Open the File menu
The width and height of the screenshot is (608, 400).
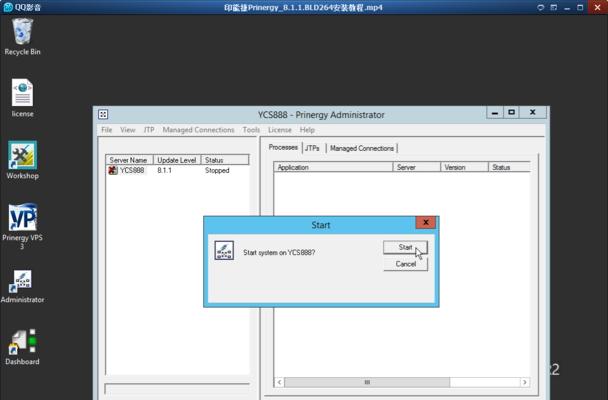(107, 130)
